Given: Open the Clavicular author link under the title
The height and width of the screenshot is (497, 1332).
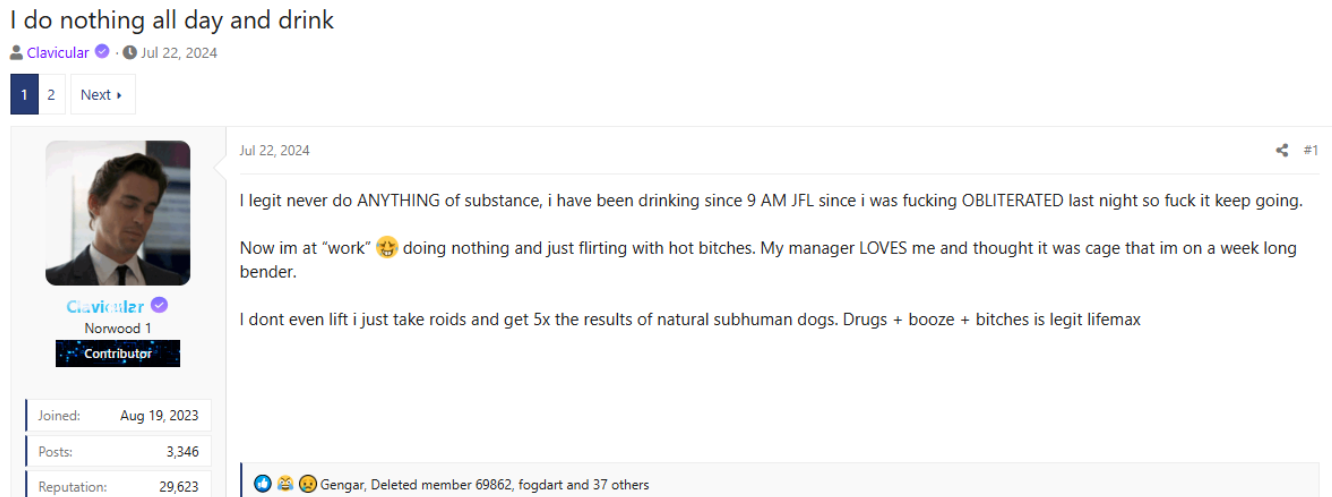Looking at the screenshot, I should [58, 53].
